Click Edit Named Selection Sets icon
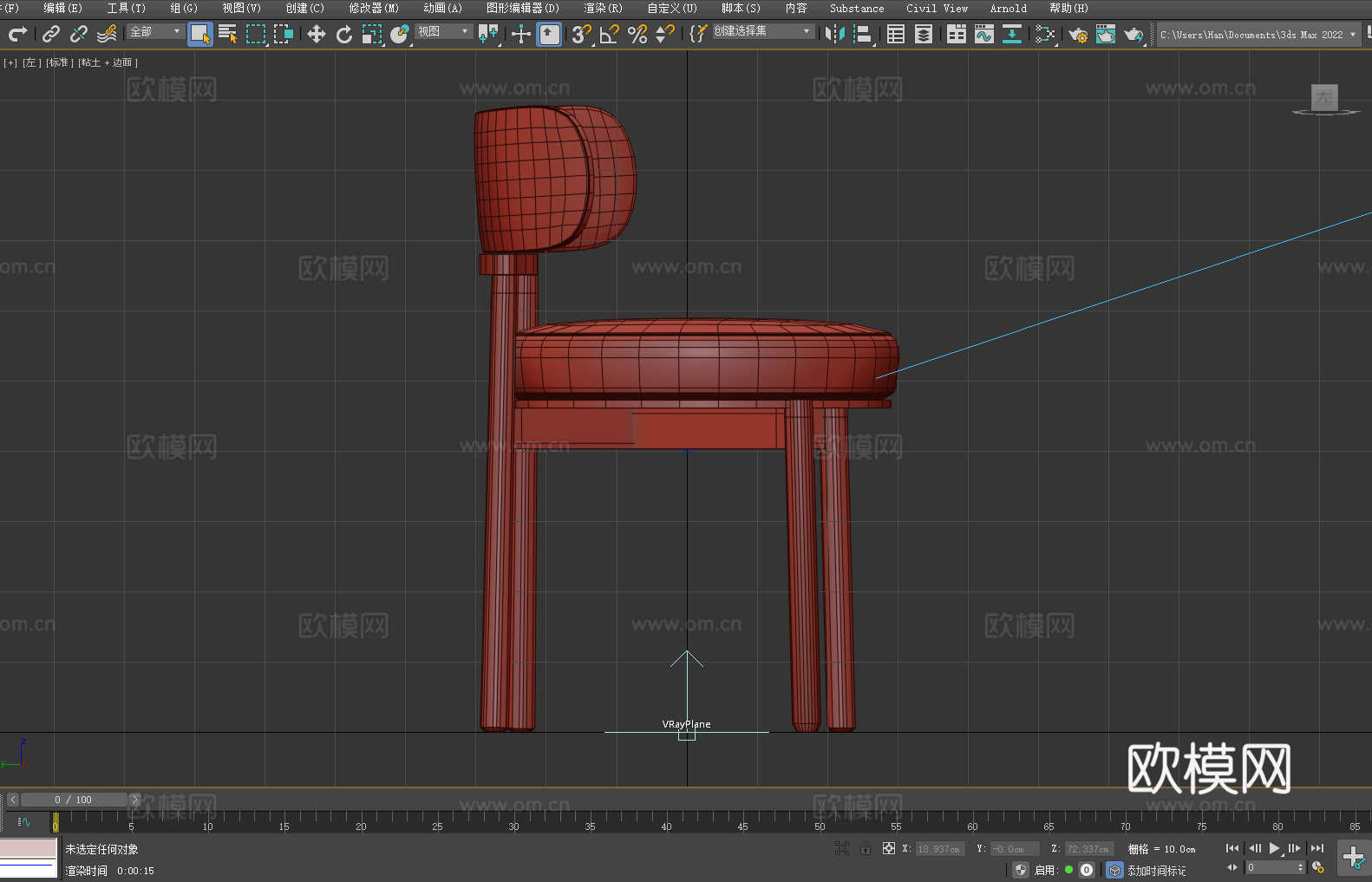The height and width of the screenshot is (882, 1372). tap(698, 34)
